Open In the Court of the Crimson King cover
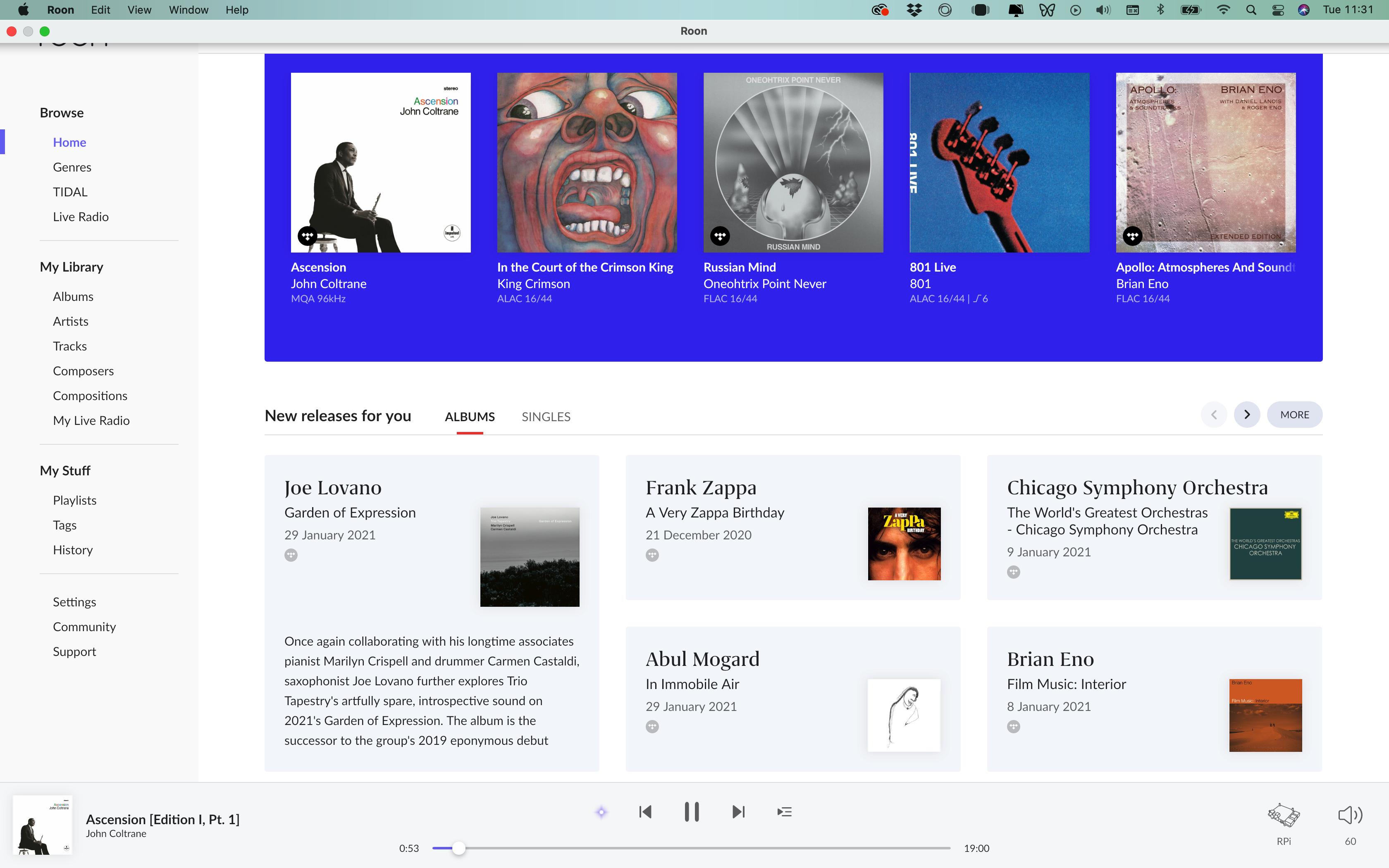1389x868 pixels. pyautogui.click(x=587, y=162)
